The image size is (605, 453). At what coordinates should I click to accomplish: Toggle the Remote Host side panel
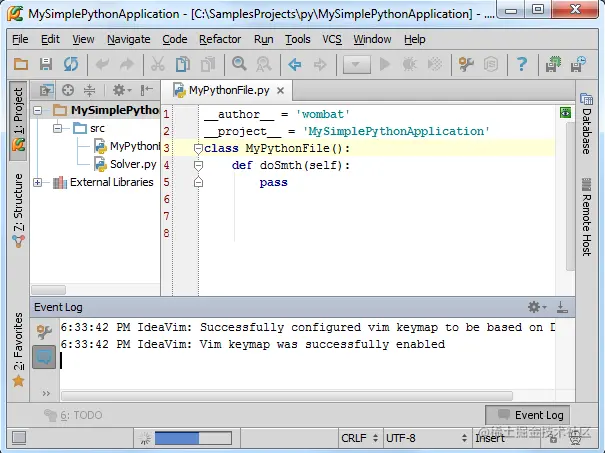[x=586, y=217]
